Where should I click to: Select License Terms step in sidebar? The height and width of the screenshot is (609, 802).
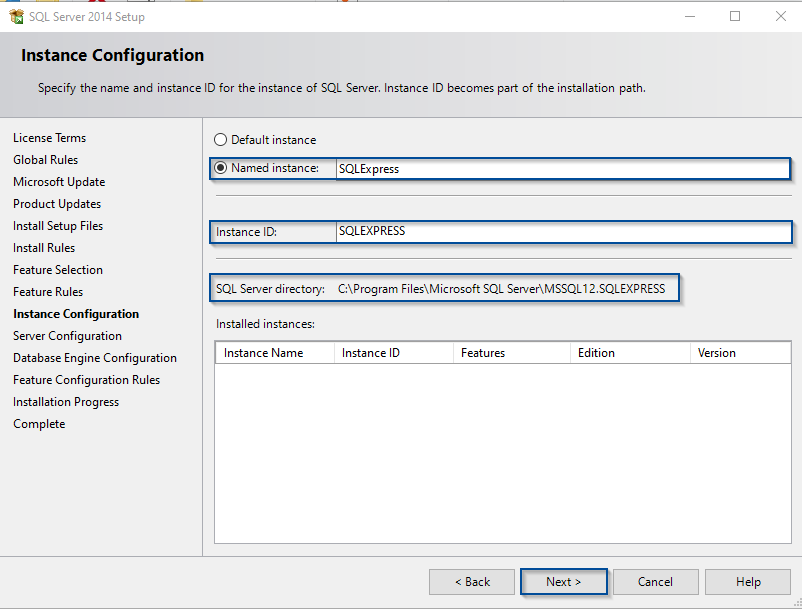[x=49, y=138]
